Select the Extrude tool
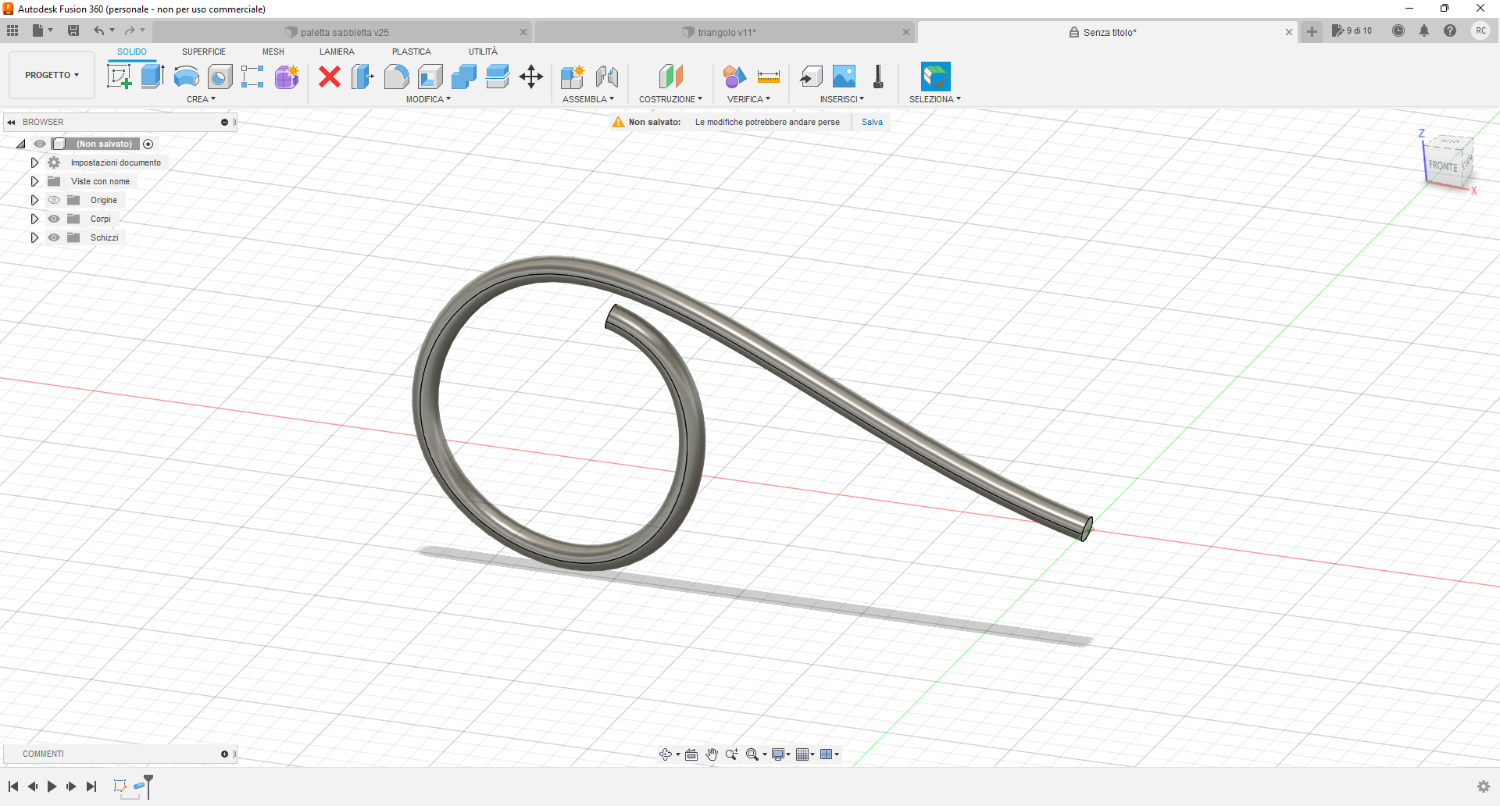Screen dimensions: 1500x806 tap(152, 76)
